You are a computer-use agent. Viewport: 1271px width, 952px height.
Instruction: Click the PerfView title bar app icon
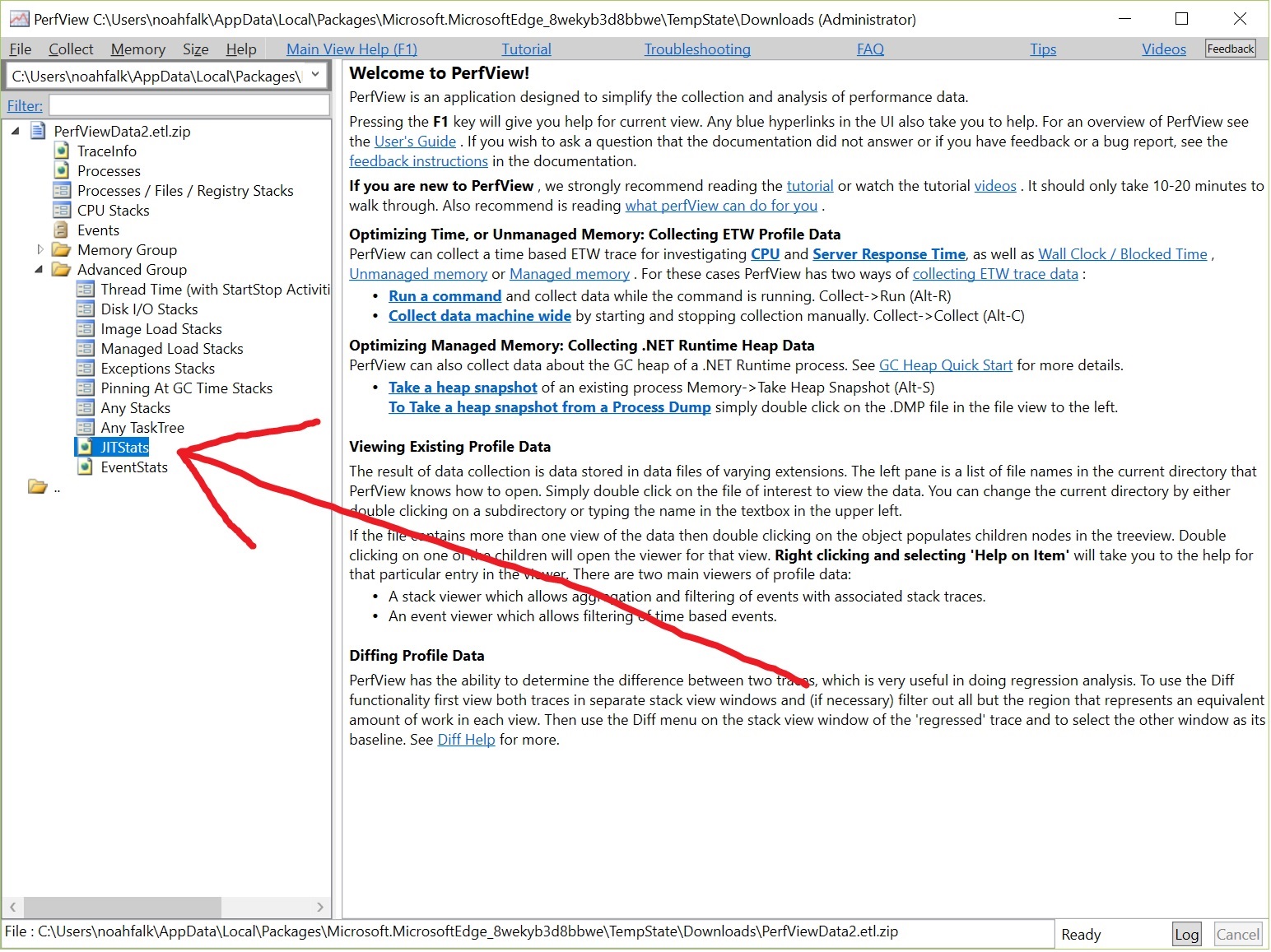tap(19, 19)
